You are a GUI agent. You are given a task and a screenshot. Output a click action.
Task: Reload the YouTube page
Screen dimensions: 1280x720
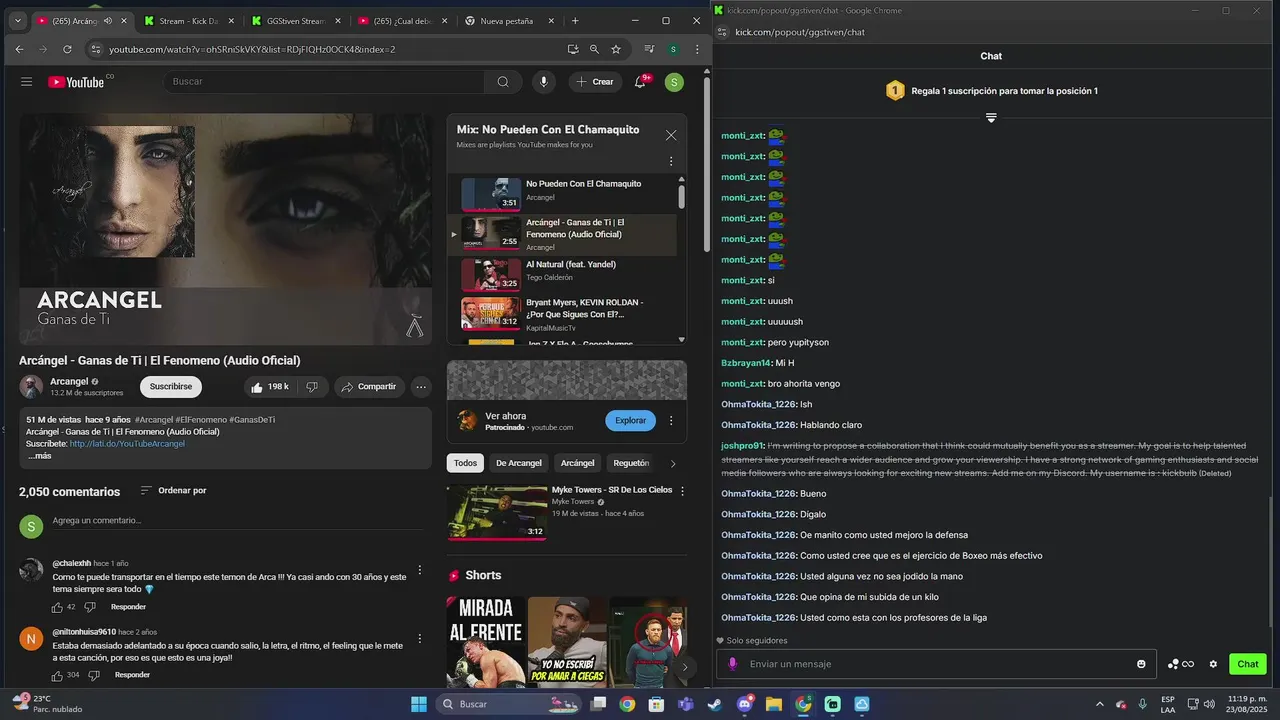click(67, 49)
